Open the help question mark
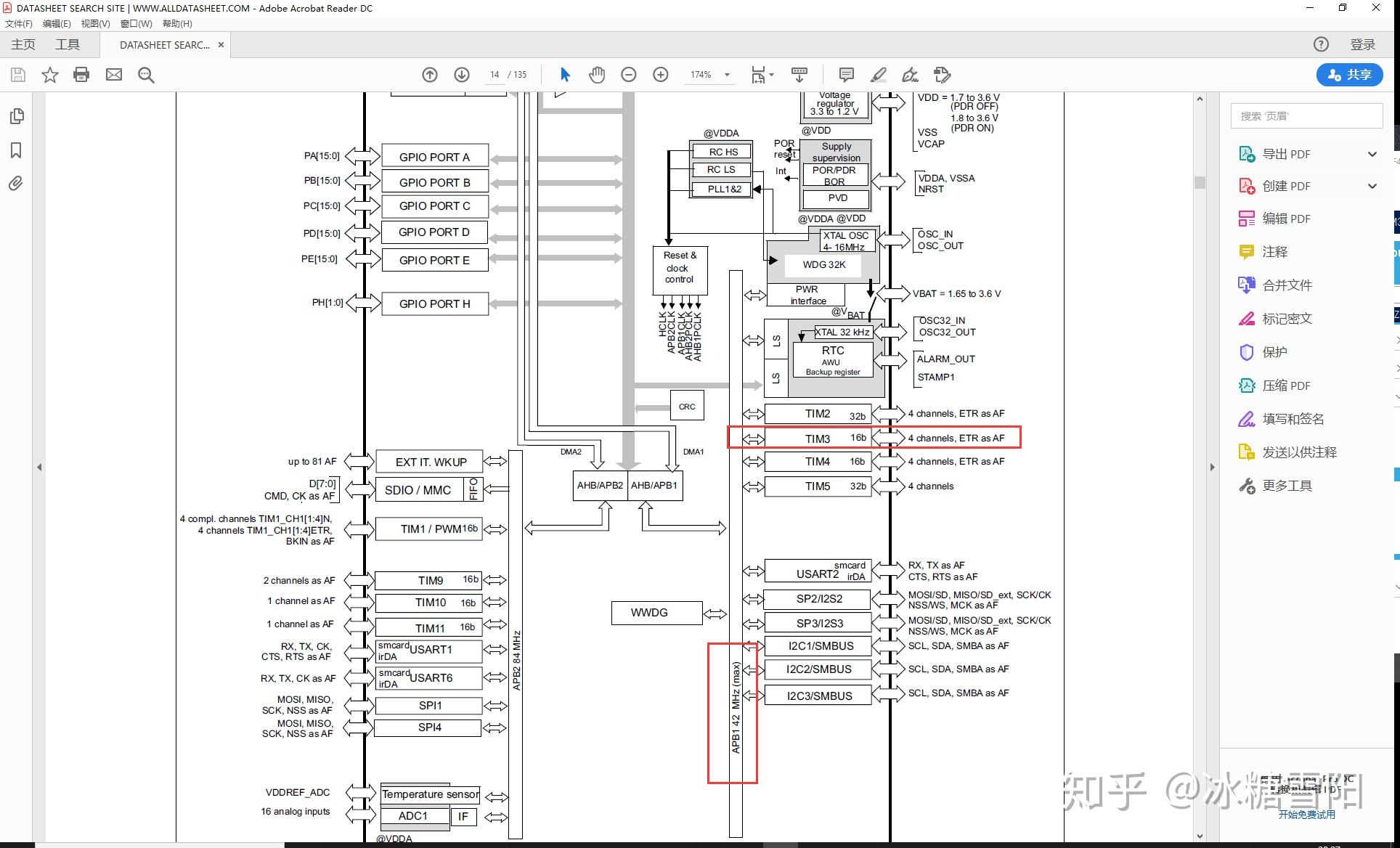 [x=1321, y=44]
